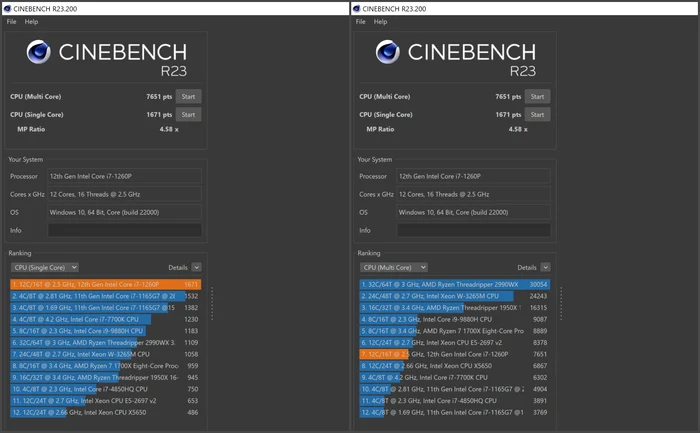Viewport: 700px width, 433px height.
Task: Select i7-1165G7 row scoring 3769
Action: (x=454, y=412)
